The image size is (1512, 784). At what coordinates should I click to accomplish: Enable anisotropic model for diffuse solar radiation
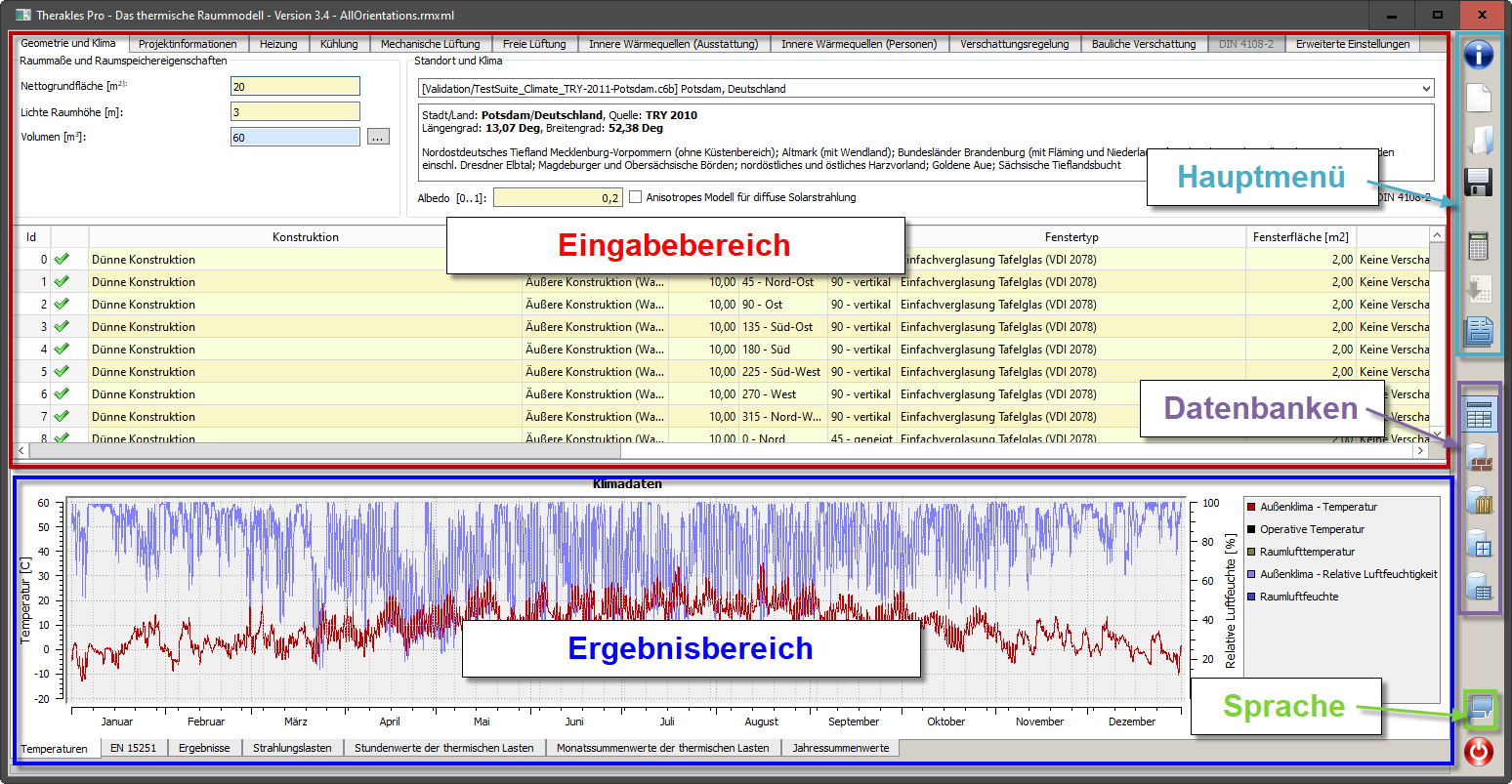pyautogui.click(x=636, y=197)
